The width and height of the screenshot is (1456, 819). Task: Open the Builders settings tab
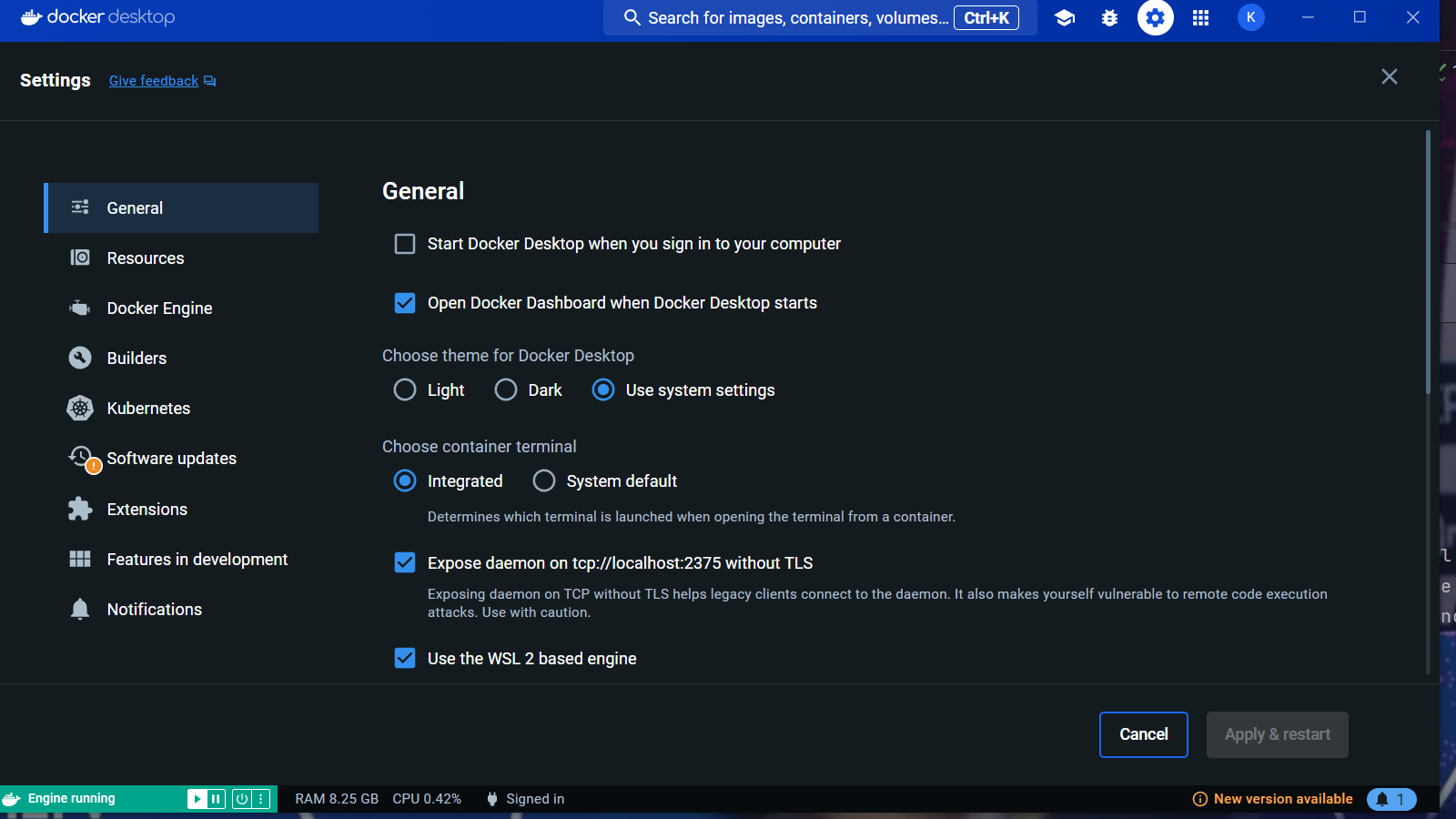[x=181, y=358]
